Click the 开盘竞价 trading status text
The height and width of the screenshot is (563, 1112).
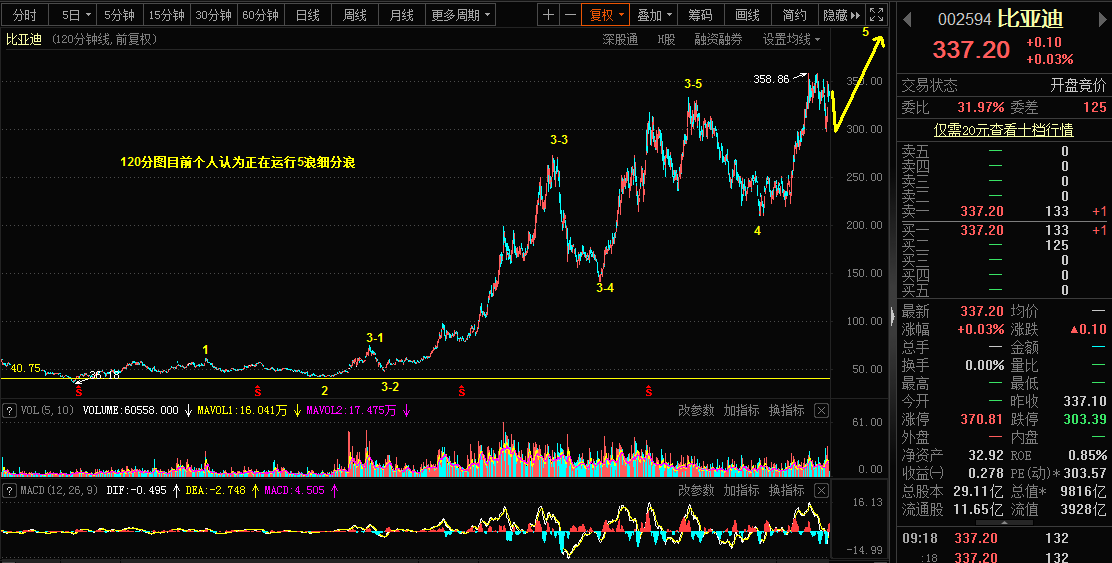point(1078,86)
